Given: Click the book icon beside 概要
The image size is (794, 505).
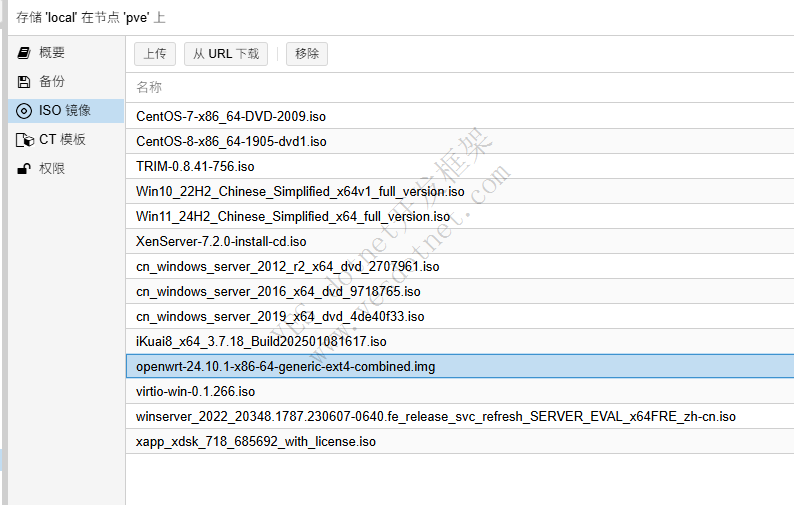Looking at the screenshot, I should [24, 53].
